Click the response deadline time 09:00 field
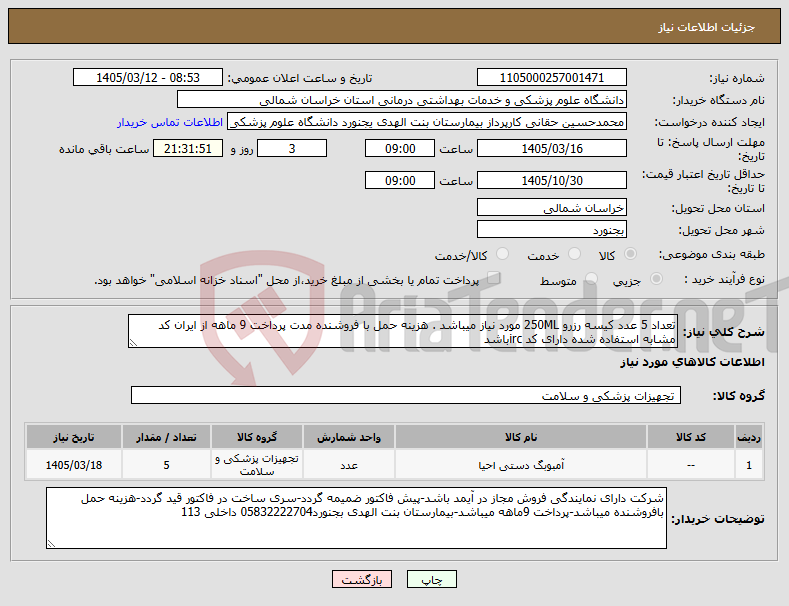Screen dimensions: 789x606 point(400,148)
